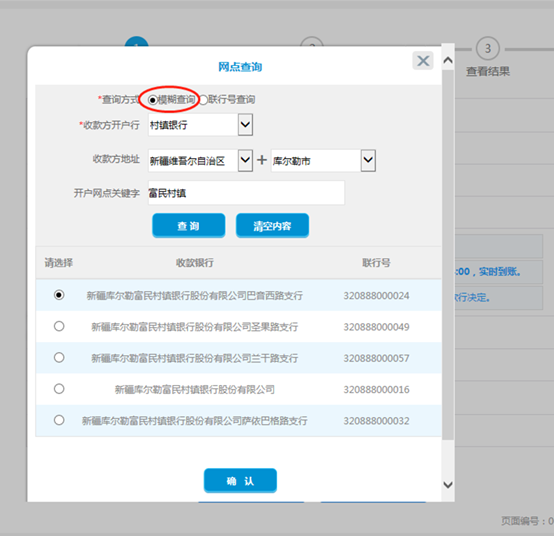Click the scrollbar up arrow icon
554x536 pixels.
448,60
